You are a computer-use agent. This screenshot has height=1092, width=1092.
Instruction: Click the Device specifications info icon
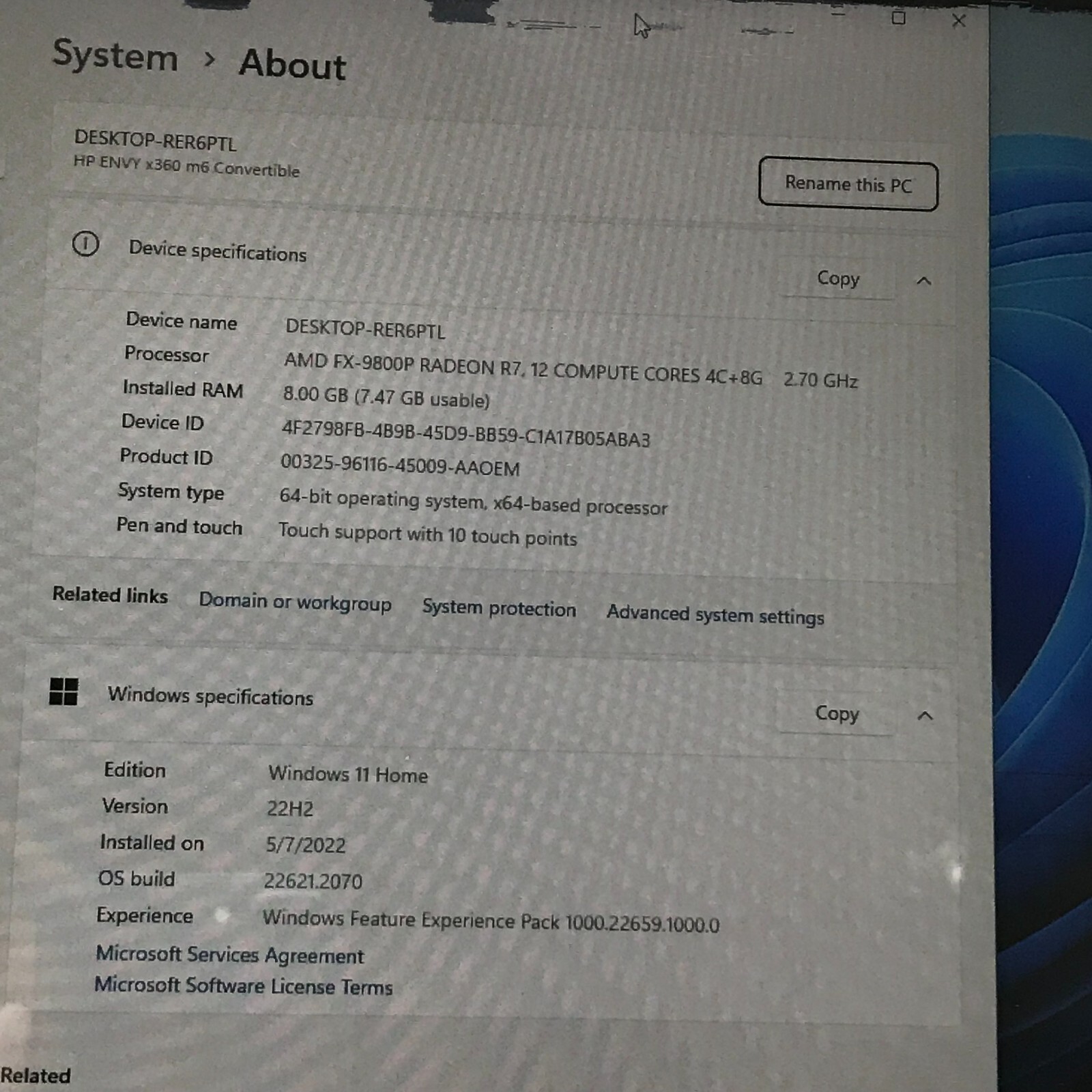[85, 244]
